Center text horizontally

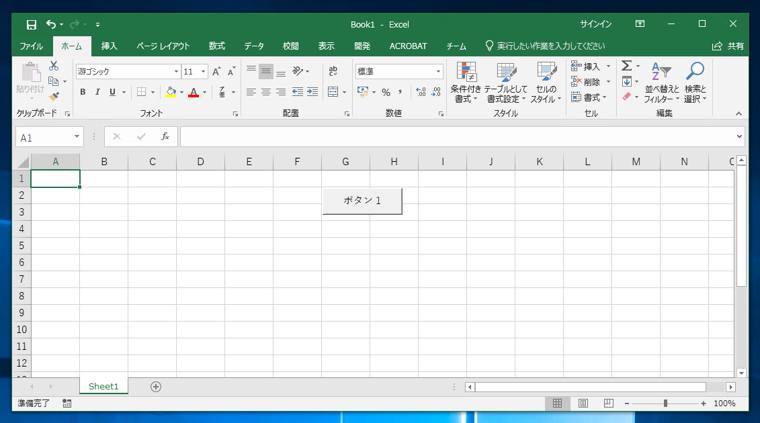[x=266, y=92]
